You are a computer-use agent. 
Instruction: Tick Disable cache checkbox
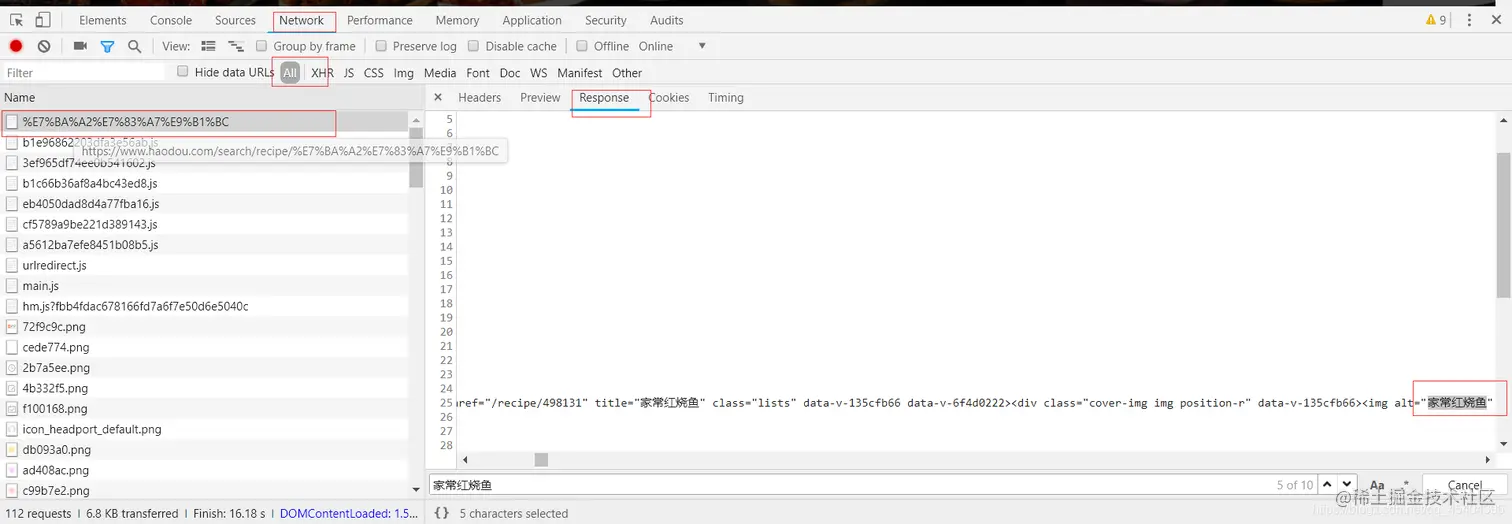(474, 46)
